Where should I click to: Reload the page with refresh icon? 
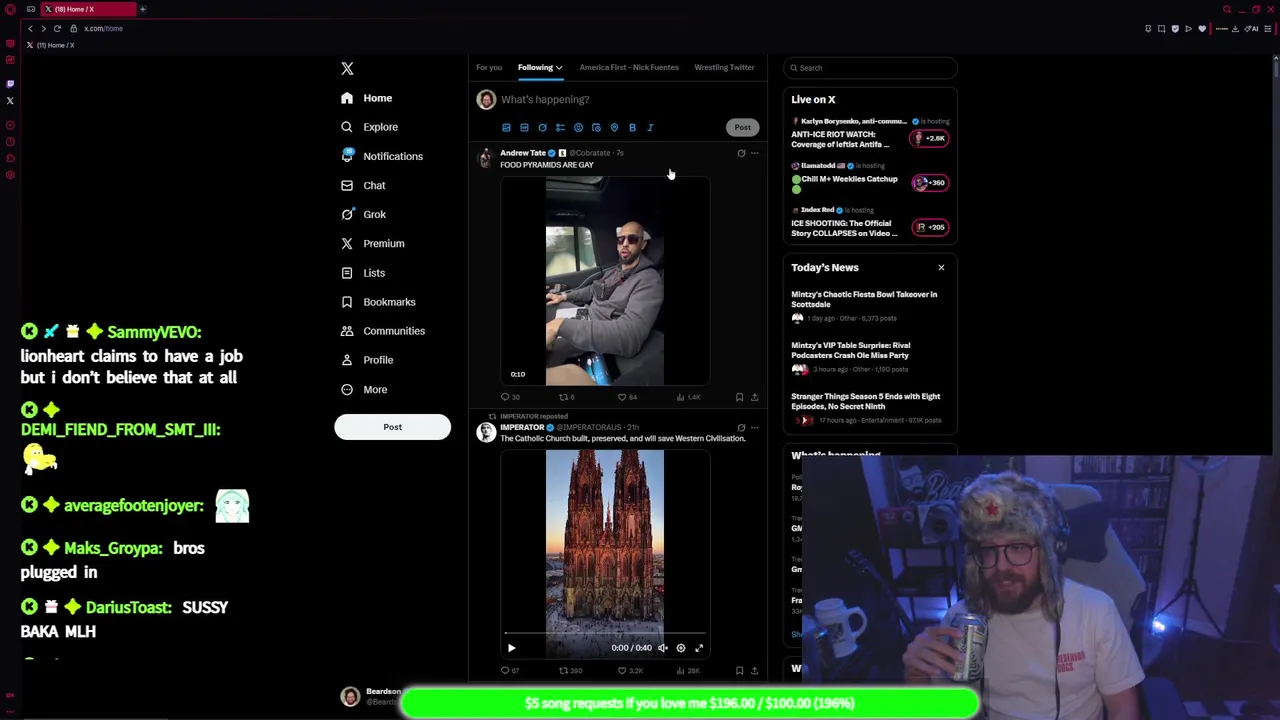[x=57, y=28]
